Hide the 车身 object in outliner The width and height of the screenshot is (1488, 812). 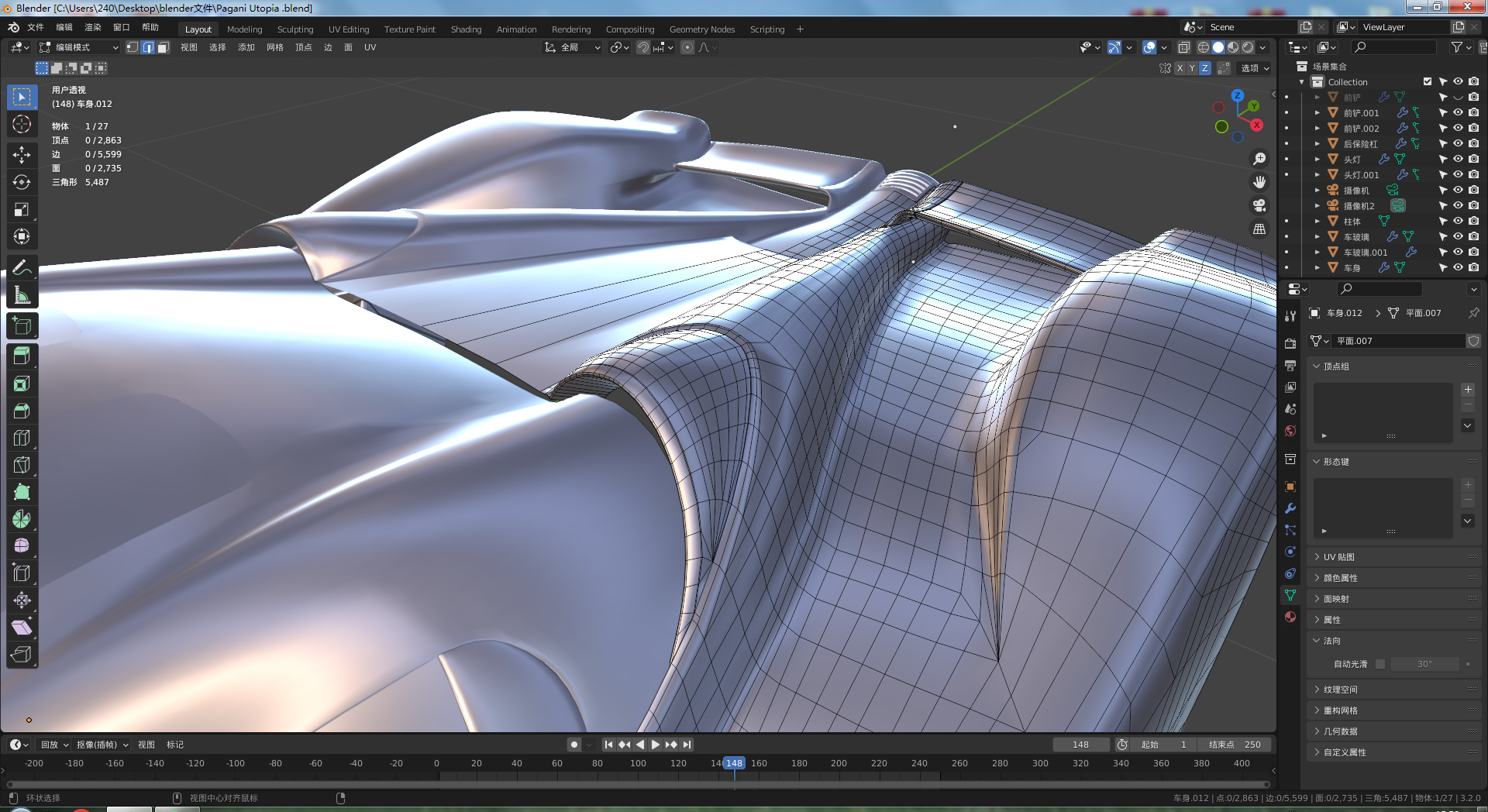click(1458, 267)
